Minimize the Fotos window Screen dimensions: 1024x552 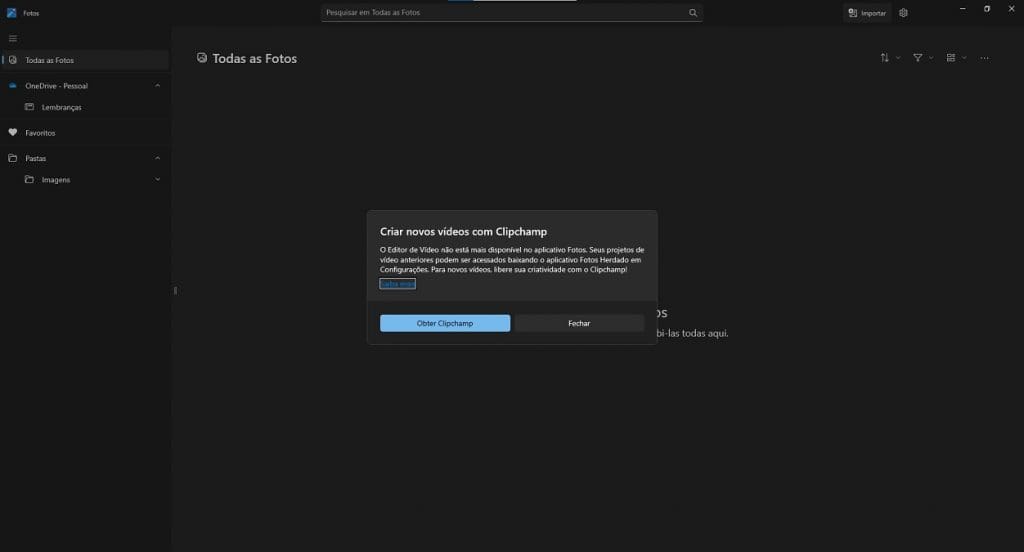coord(963,8)
